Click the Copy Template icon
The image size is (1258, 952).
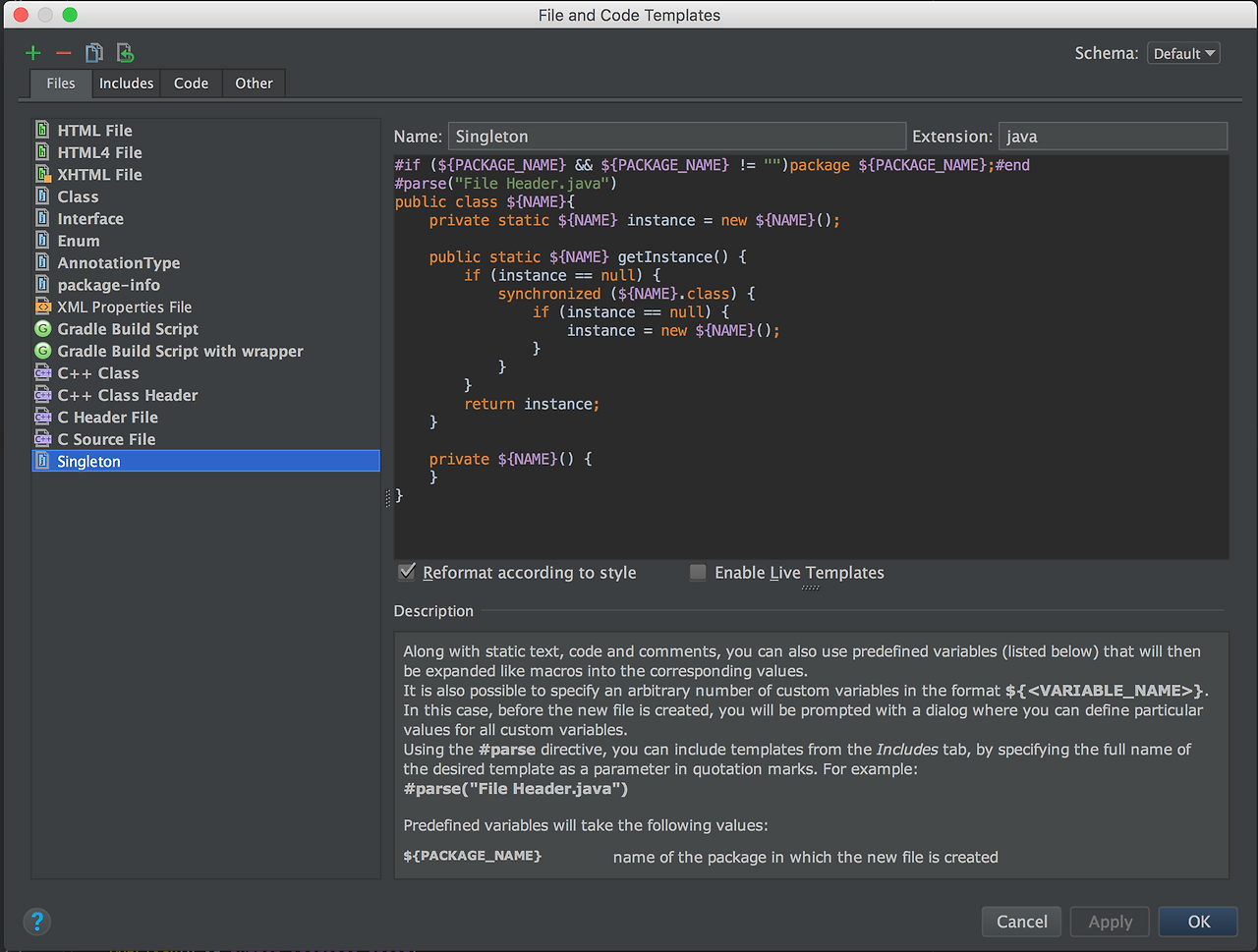click(94, 53)
